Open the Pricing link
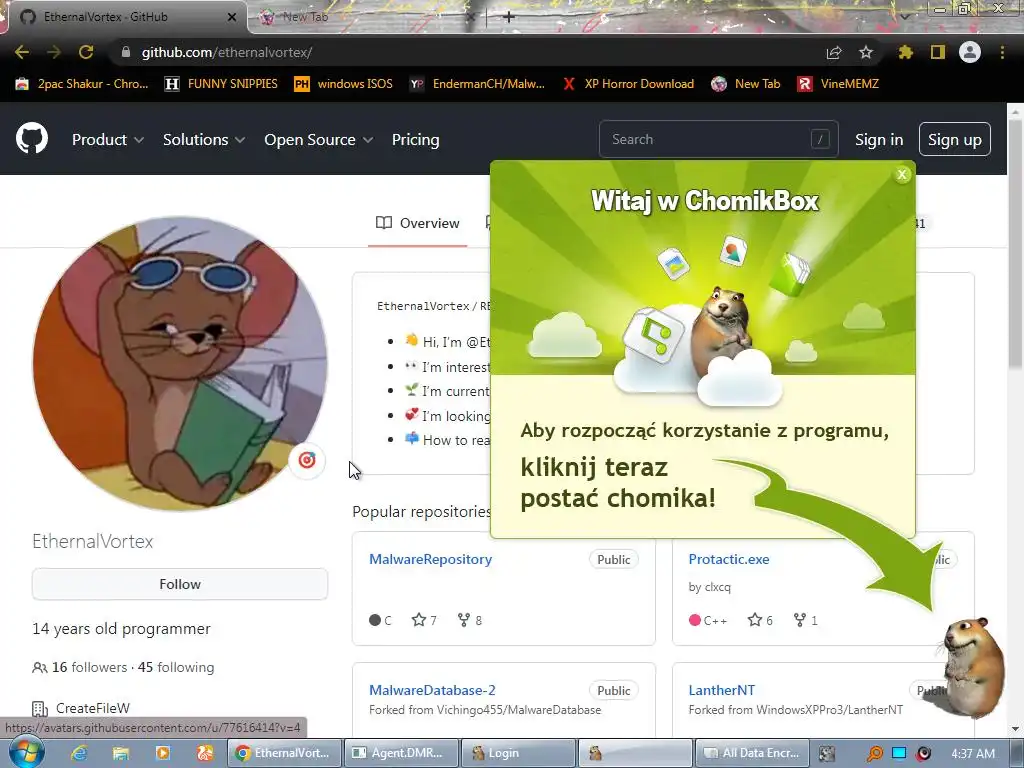This screenshot has width=1024, height=768. (x=415, y=139)
